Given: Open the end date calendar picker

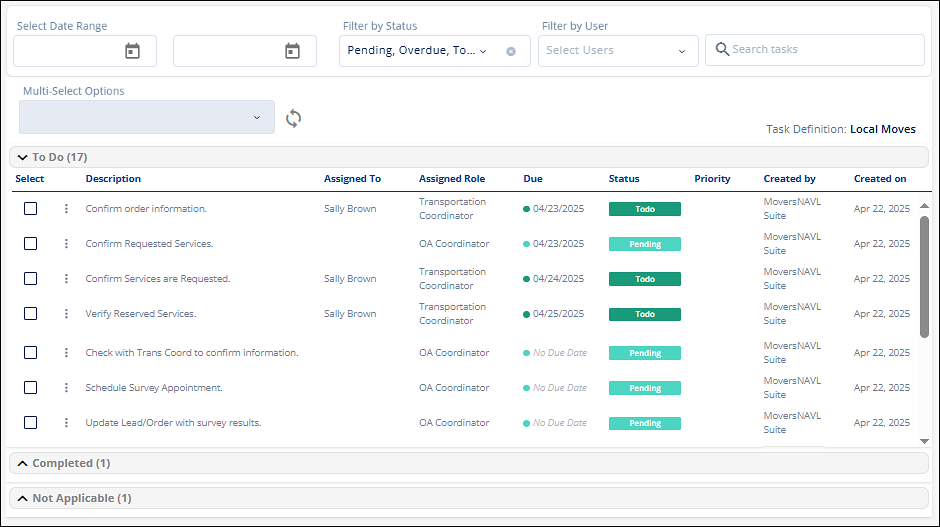Looking at the screenshot, I should 292,51.
